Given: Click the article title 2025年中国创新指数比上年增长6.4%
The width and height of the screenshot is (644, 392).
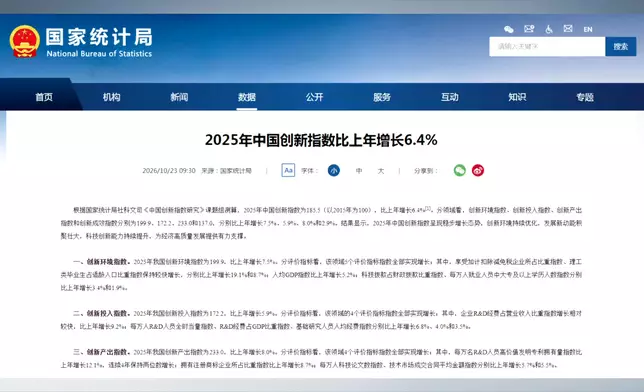Looking at the screenshot, I should click(321, 140).
